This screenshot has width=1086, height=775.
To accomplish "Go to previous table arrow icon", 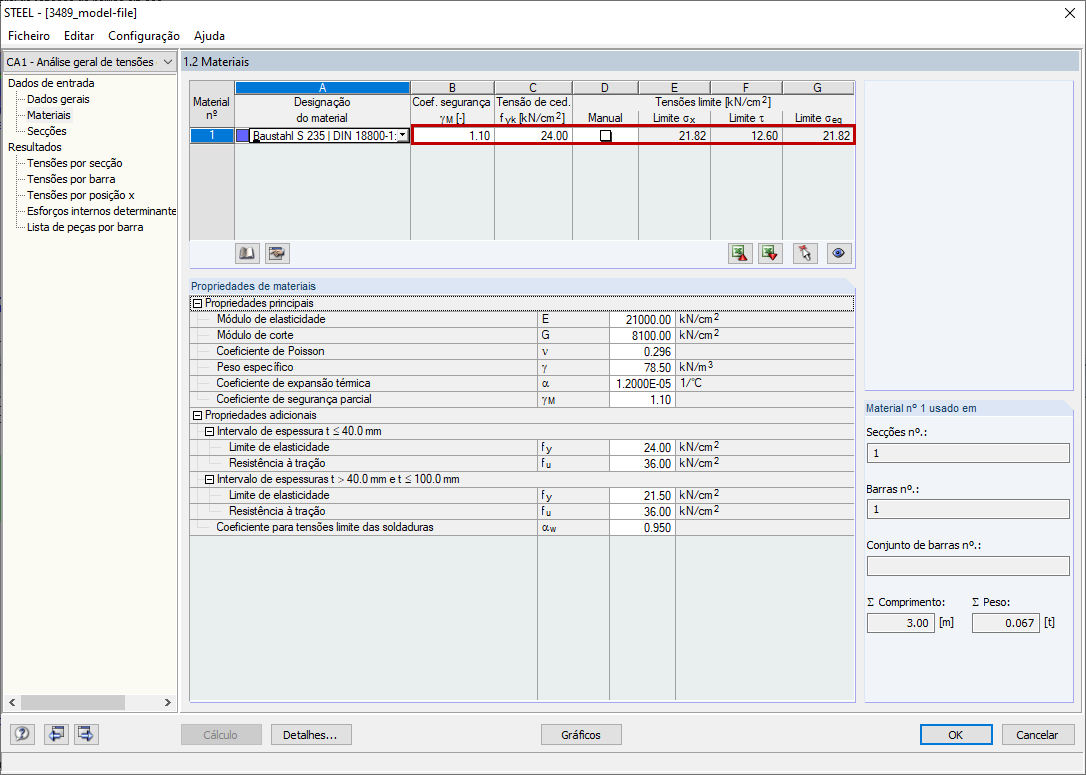I will [x=56, y=733].
